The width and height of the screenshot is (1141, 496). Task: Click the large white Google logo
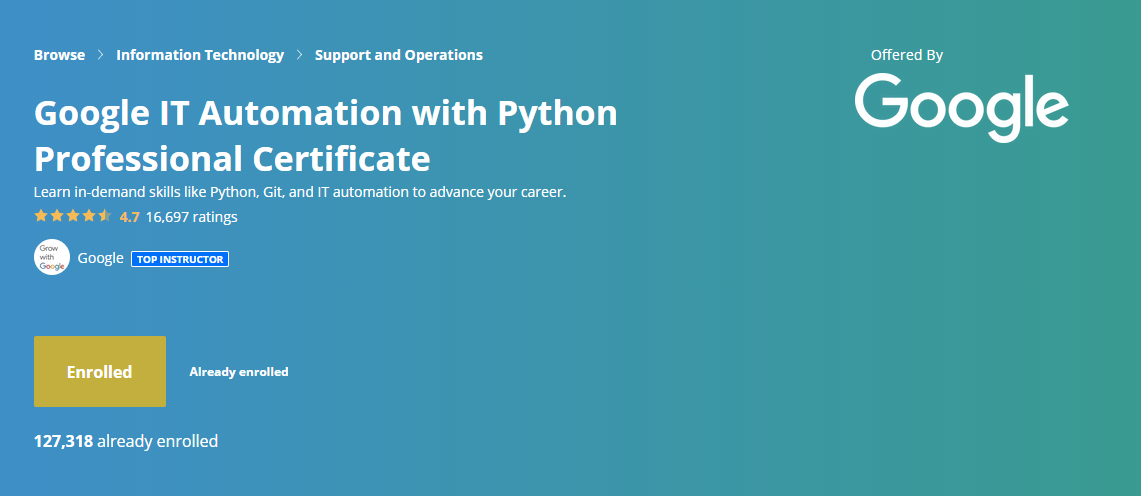pos(961,108)
